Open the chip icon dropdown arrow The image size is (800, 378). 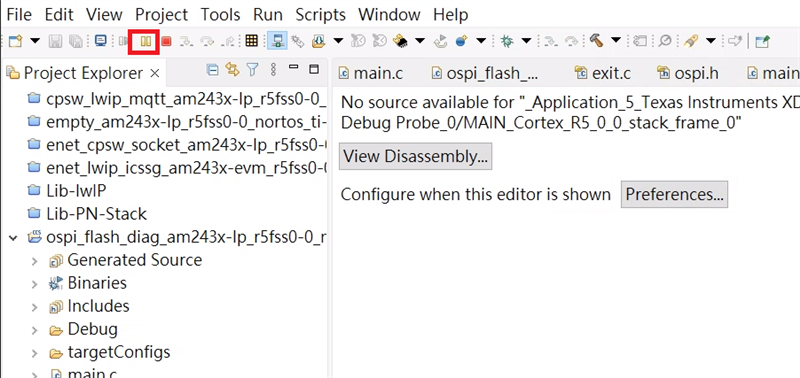[420, 41]
